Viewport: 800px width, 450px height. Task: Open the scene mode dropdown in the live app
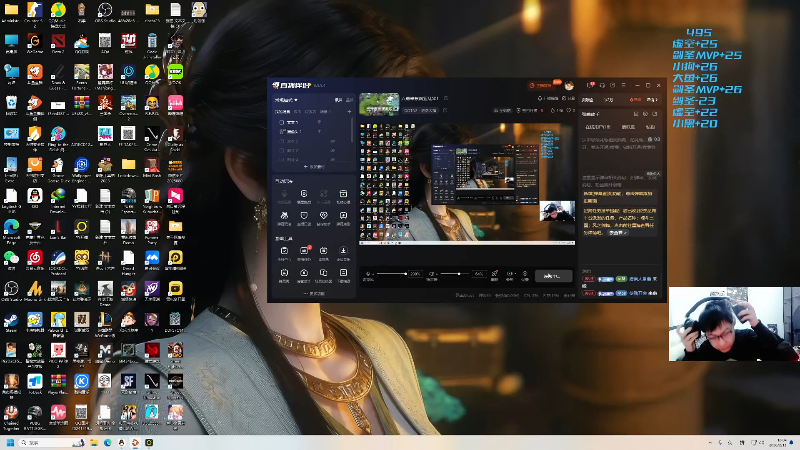[x=286, y=100]
